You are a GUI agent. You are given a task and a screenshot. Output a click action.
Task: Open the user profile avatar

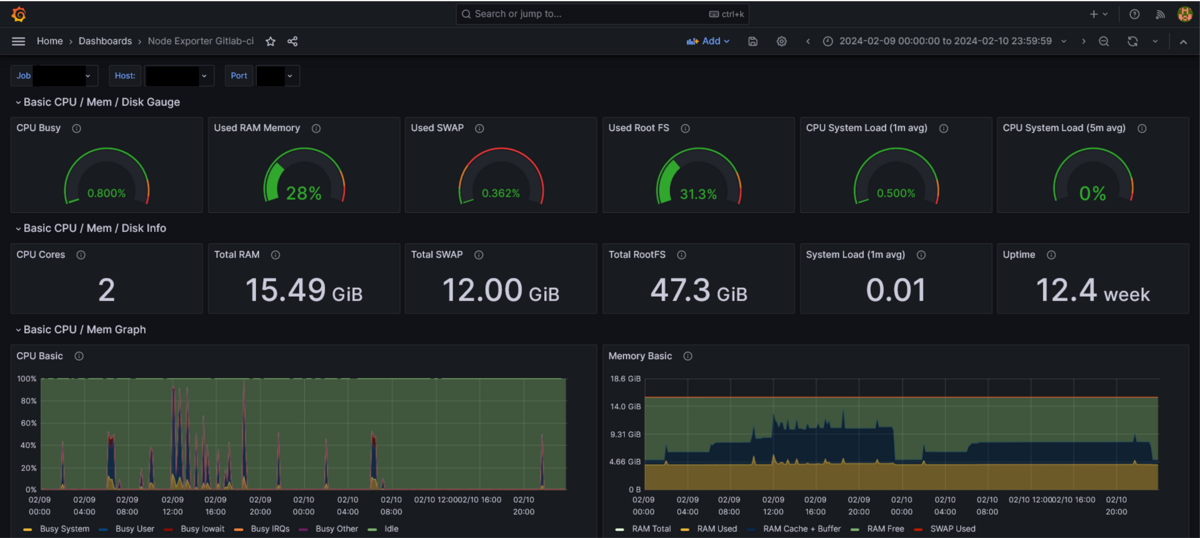[x=1185, y=14]
